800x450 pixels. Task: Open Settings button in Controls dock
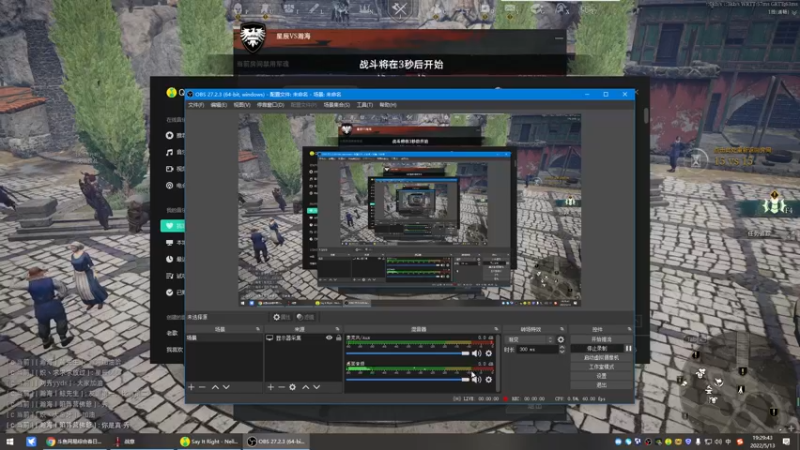pyautogui.click(x=601, y=376)
